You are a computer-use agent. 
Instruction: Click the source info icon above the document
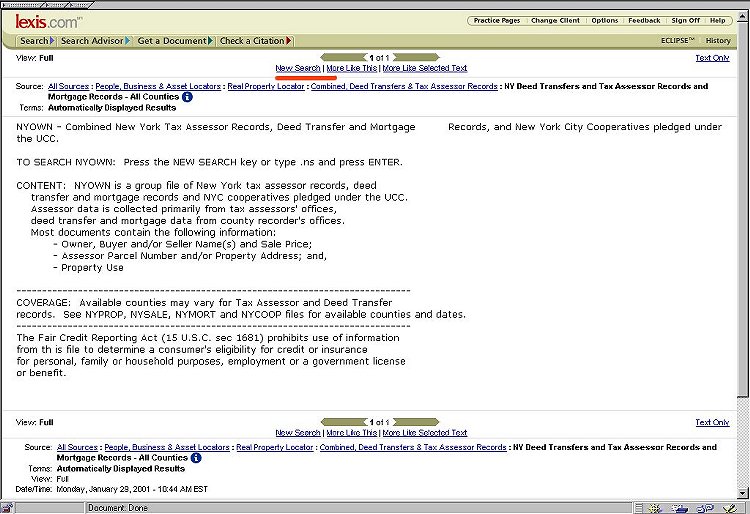(x=188, y=97)
